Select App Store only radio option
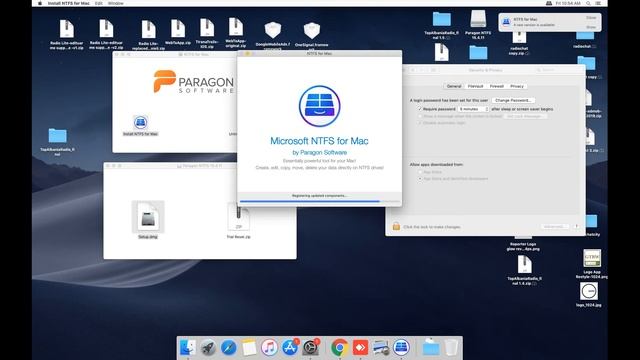This screenshot has width=640, height=360. 420,172
